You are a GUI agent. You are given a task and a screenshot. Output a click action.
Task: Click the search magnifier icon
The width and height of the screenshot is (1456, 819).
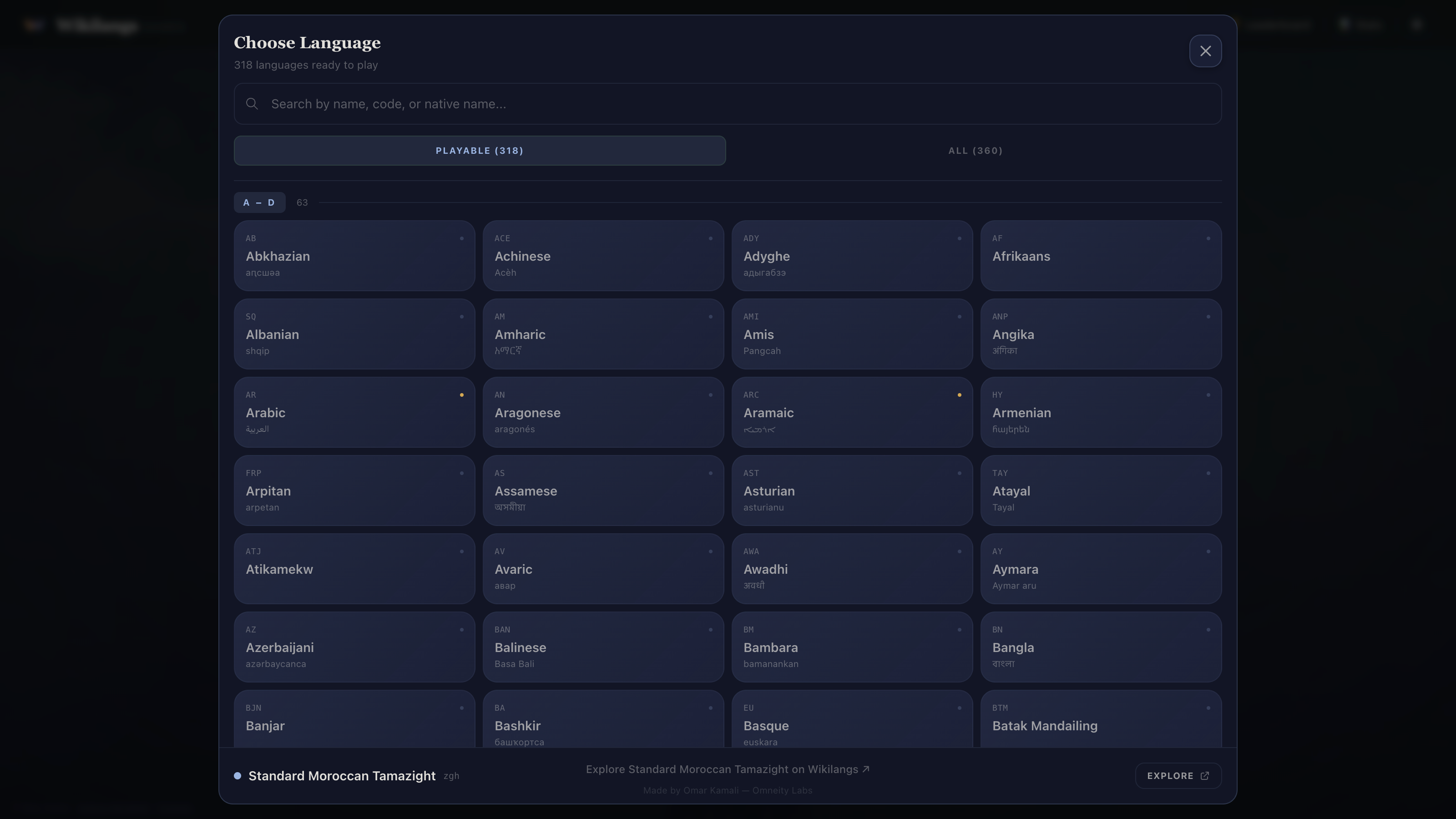[252, 104]
